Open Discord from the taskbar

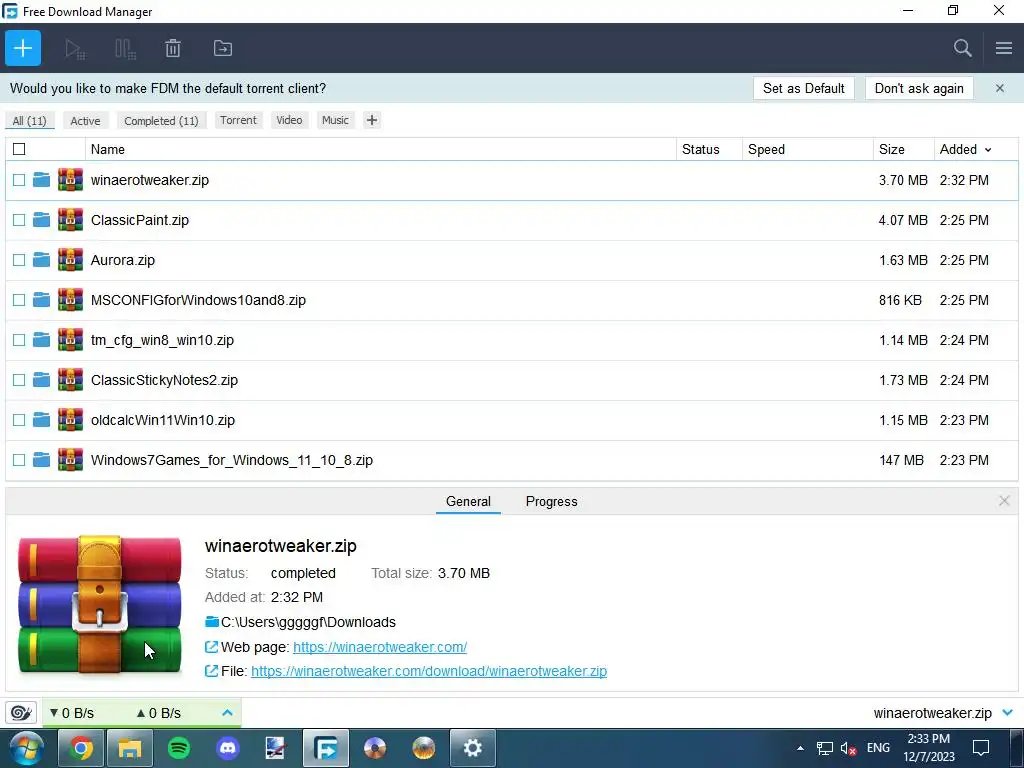coord(228,748)
